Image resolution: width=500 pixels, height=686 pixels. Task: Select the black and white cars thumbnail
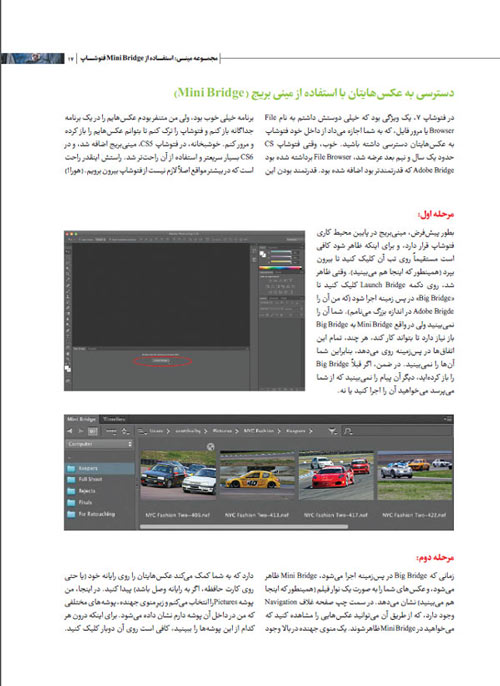[178, 475]
